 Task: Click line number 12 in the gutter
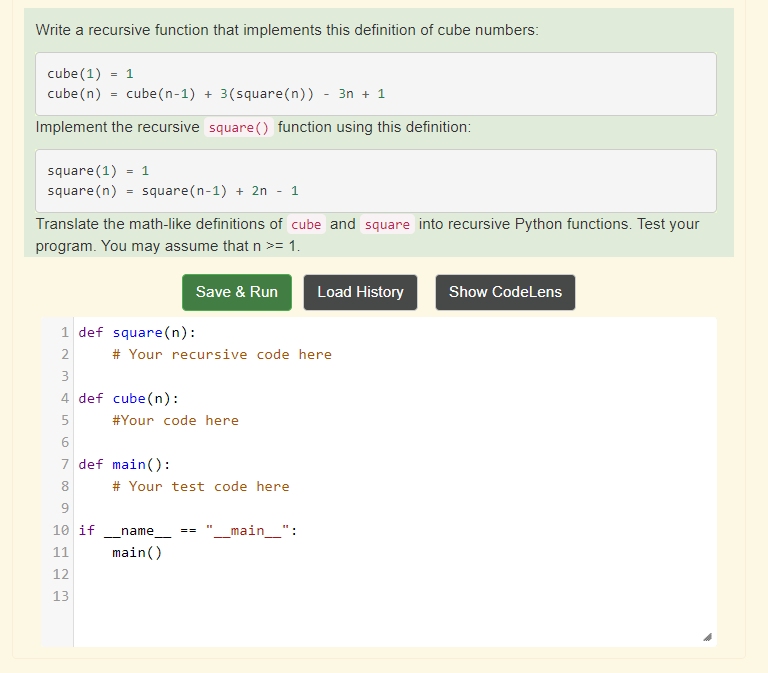pyautogui.click(x=61, y=574)
